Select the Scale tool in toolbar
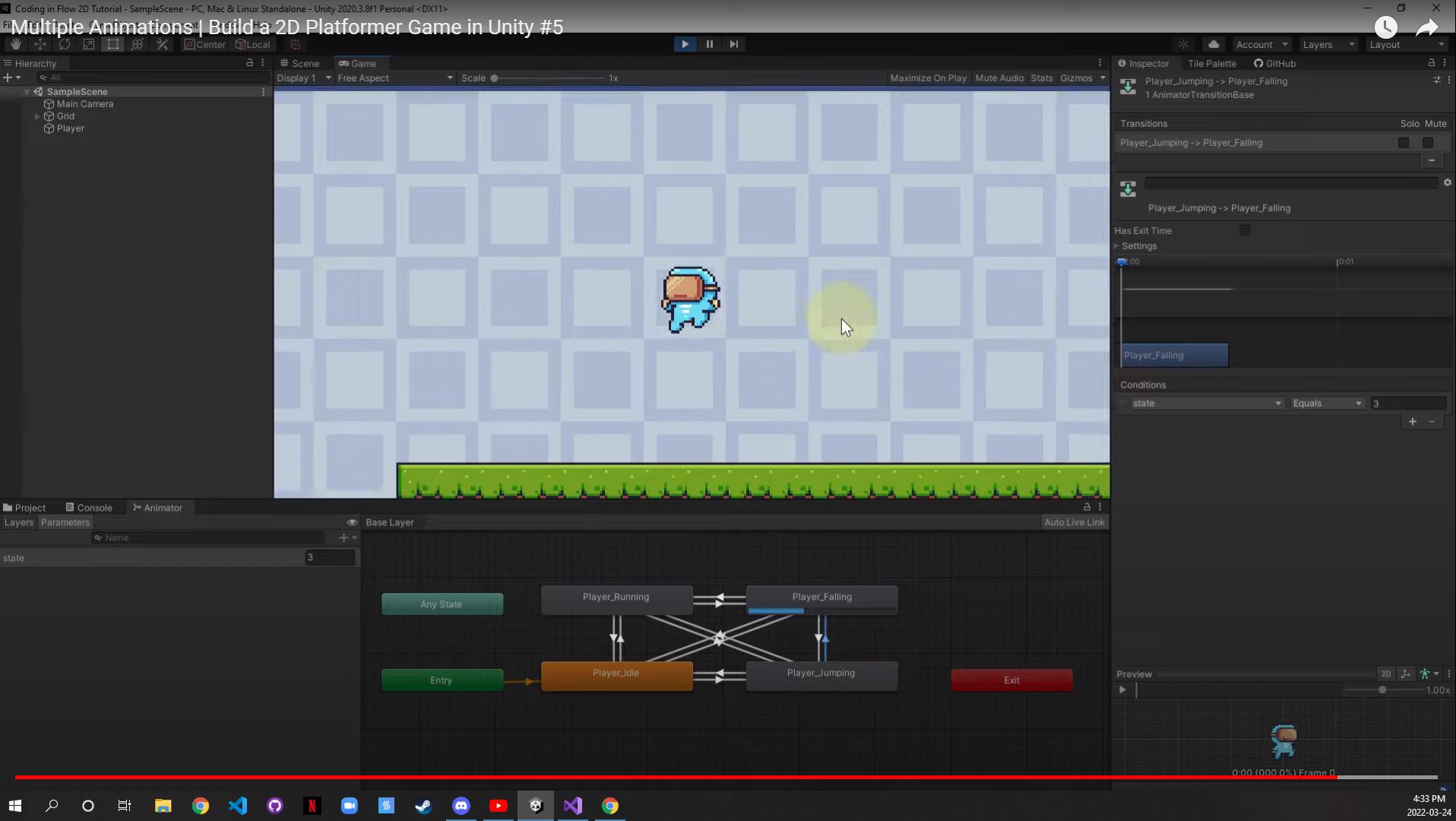The height and width of the screenshot is (821, 1456). tap(88, 44)
